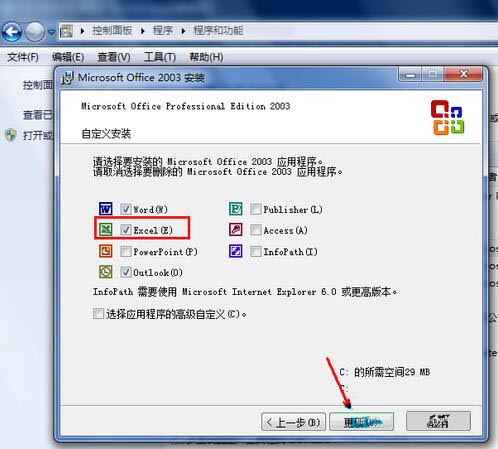Click the Outlook clock icon
Image resolution: width=498 pixels, height=449 pixels.
[106, 272]
